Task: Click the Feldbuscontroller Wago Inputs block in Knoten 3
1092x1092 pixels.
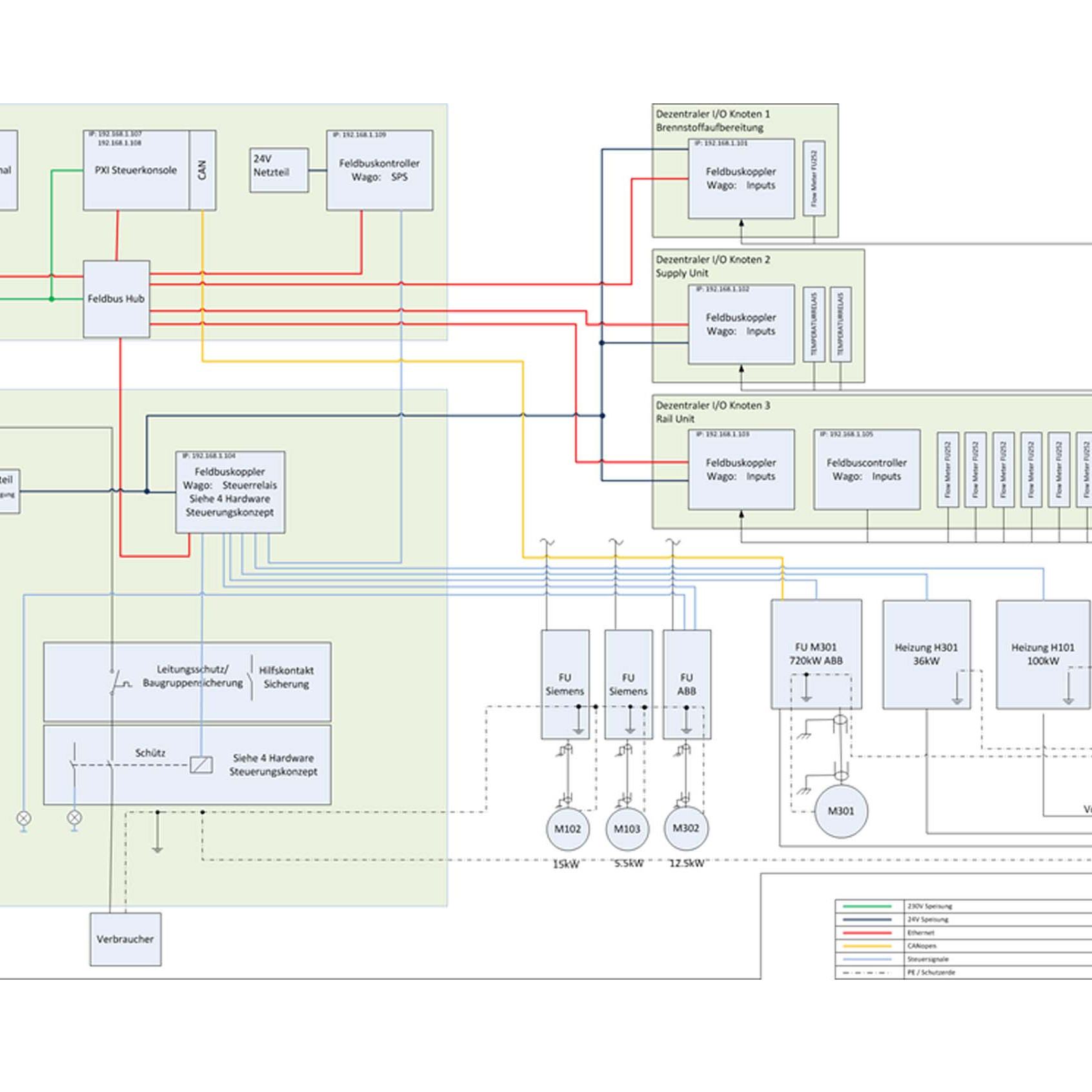Action: click(866, 470)
